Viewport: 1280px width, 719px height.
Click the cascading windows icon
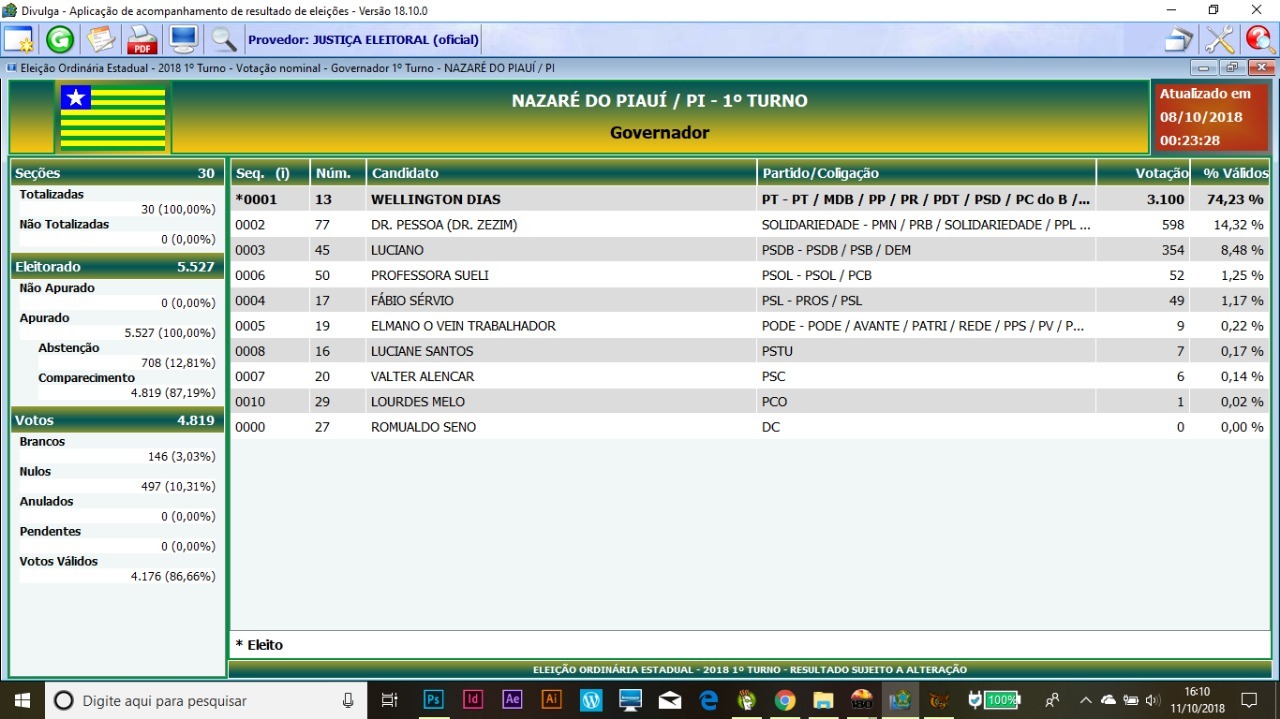click(x=1180, y=40)
